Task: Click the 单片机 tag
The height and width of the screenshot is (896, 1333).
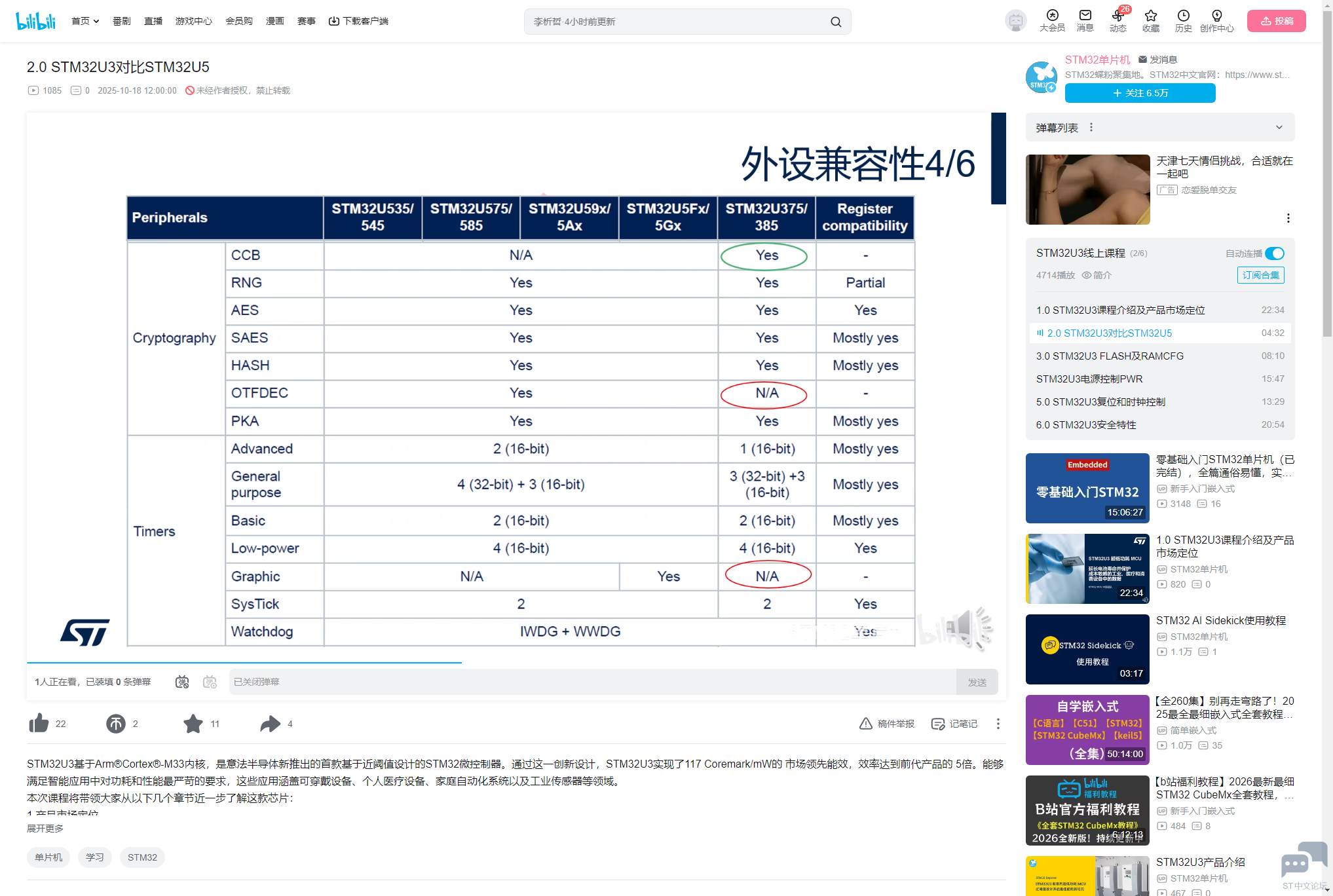Action: (48, 857)
